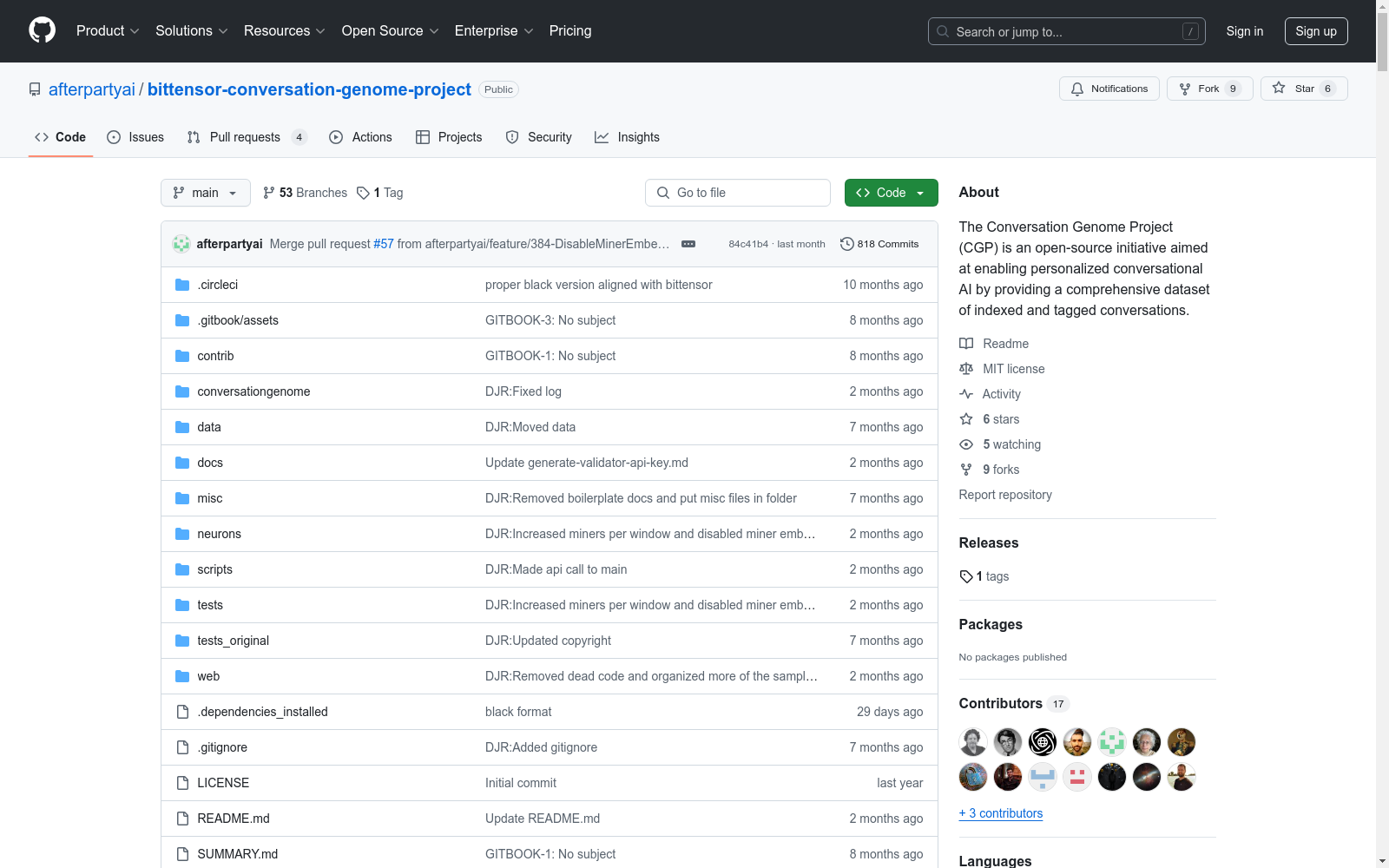View the 9 forks link
Image resolution: width=1389 pixels, height=868 pixels.
[x=989, y=470]
